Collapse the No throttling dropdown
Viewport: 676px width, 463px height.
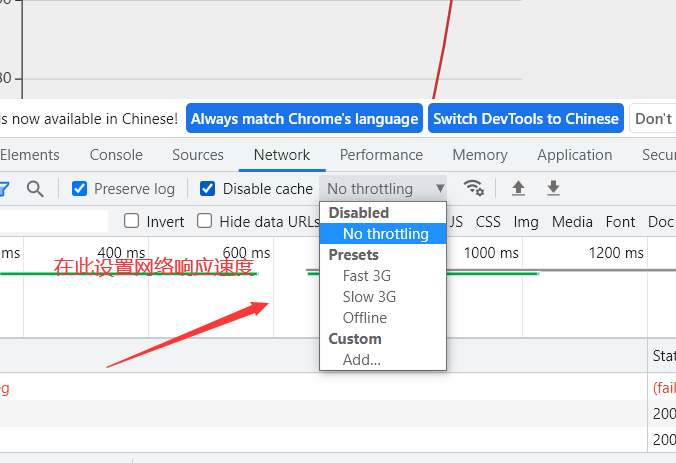point(384,188)
